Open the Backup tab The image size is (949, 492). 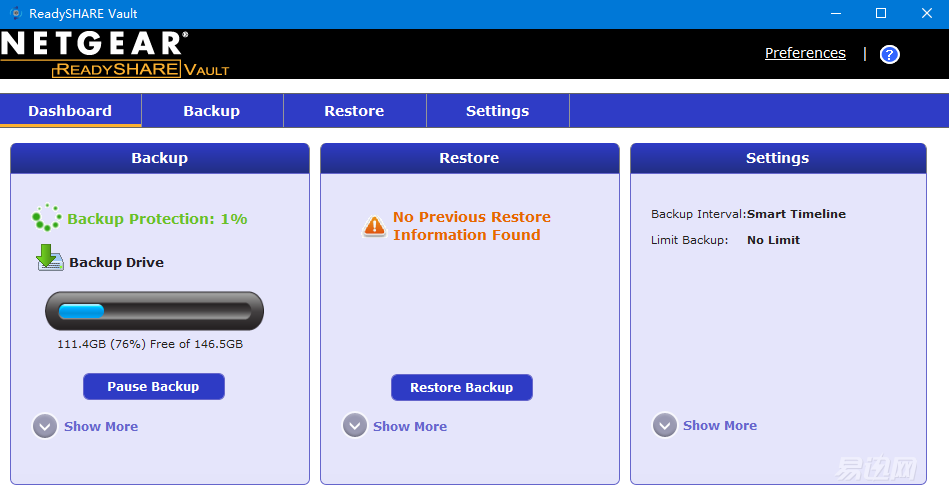[x=212, y=111]
